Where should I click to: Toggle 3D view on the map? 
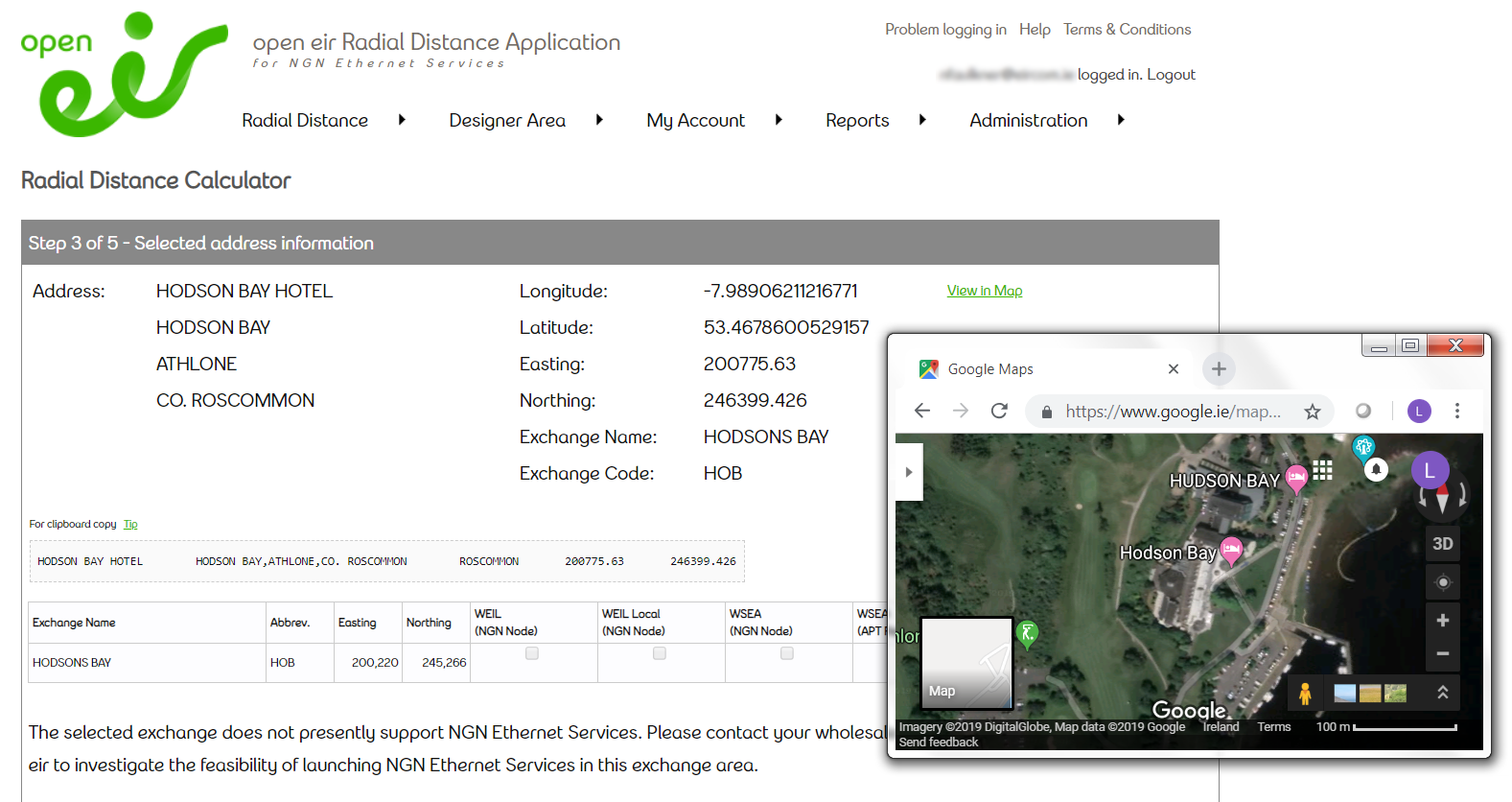[x=1442, y=544]
